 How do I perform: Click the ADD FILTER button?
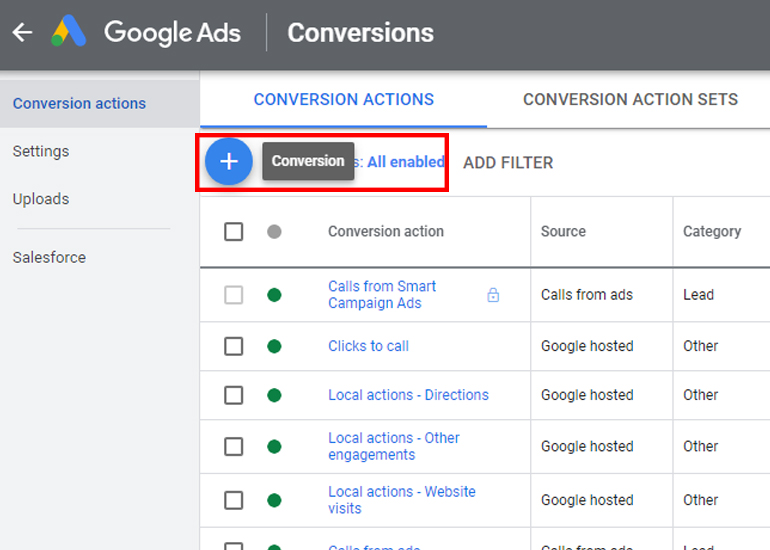point(508,163)
